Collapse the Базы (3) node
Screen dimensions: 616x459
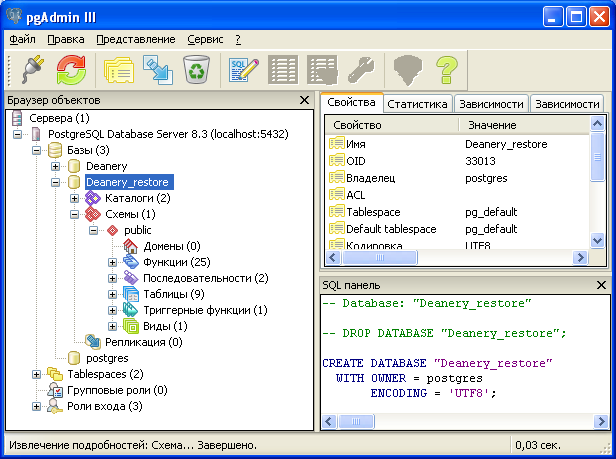point(36,151)
